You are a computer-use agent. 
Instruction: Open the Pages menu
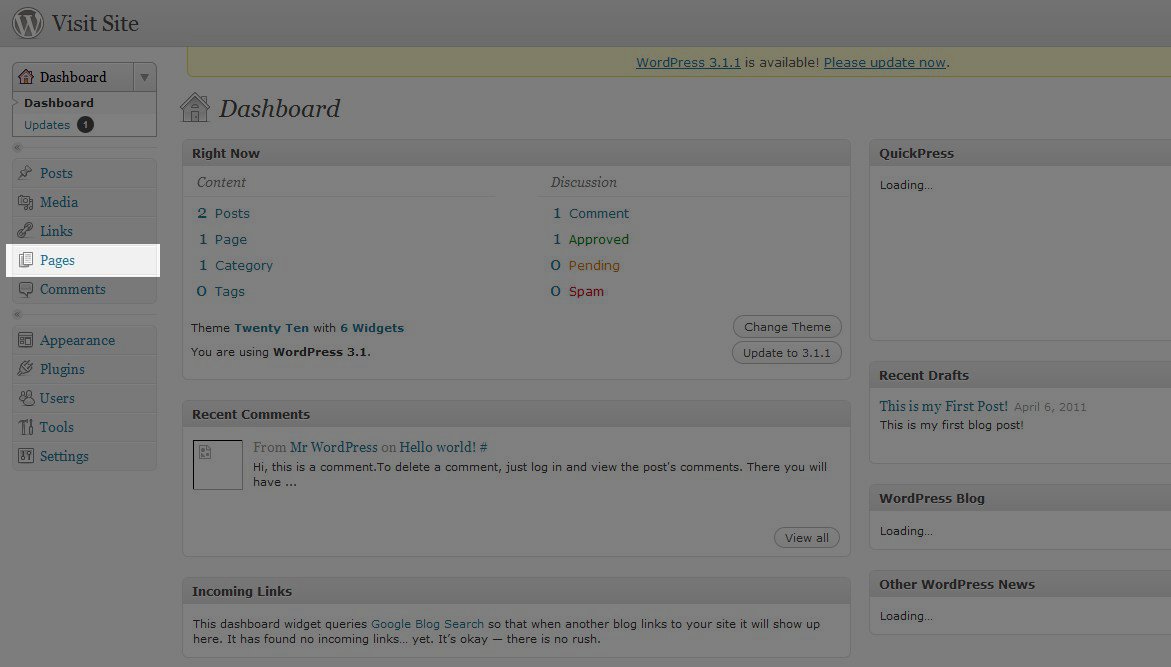coord(58,260)
